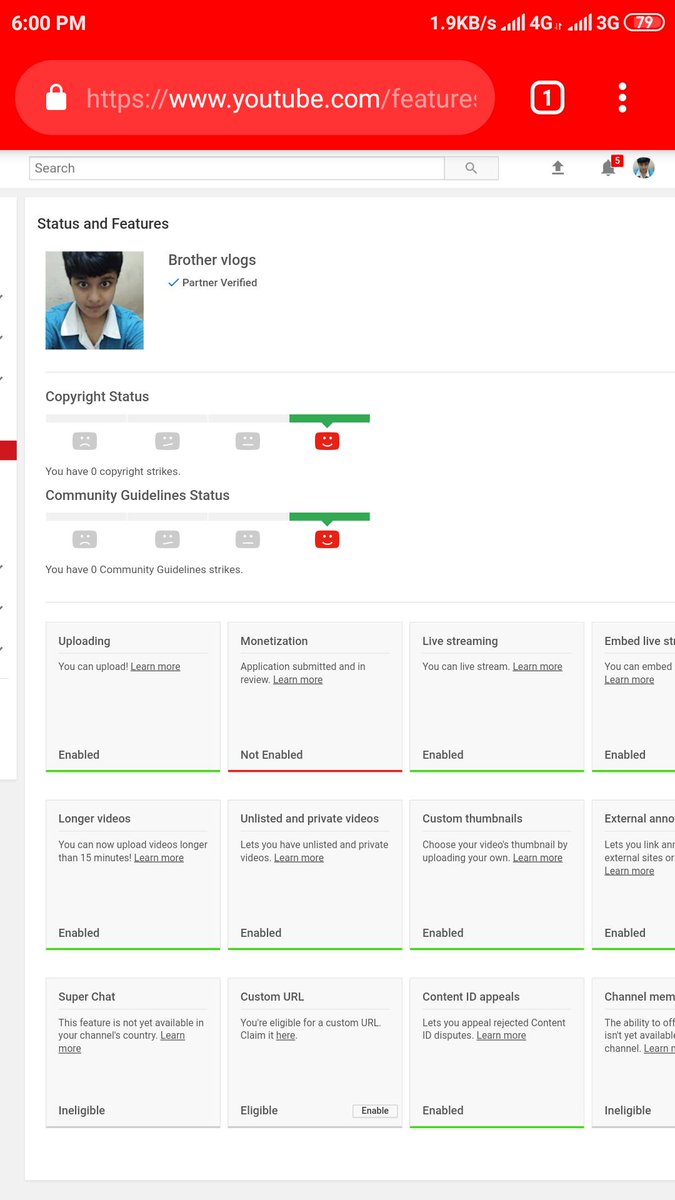Click the red happy face under Community Guidelines
This screenshot has height=1200, width=675.
[x=327, y=539]
